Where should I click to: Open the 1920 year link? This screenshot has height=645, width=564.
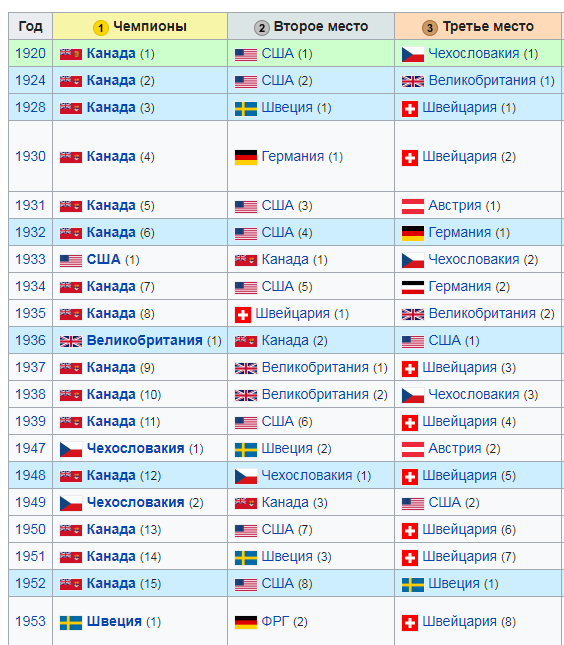point(30,53)
